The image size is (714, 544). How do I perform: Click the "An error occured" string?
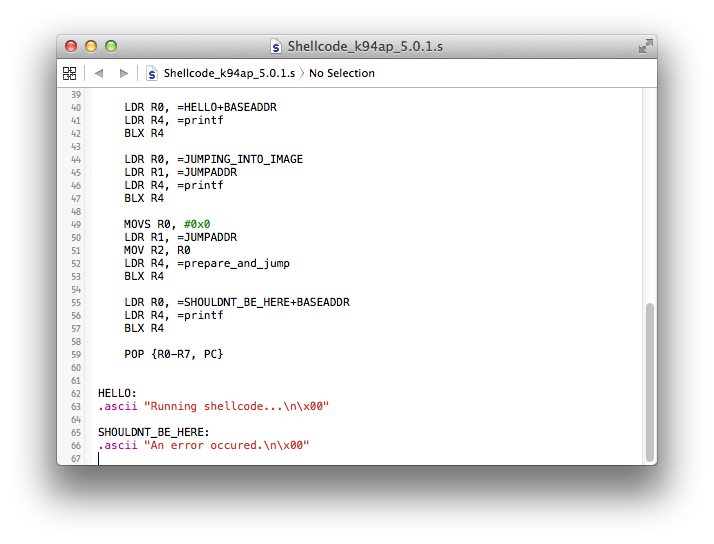point(226,445)
